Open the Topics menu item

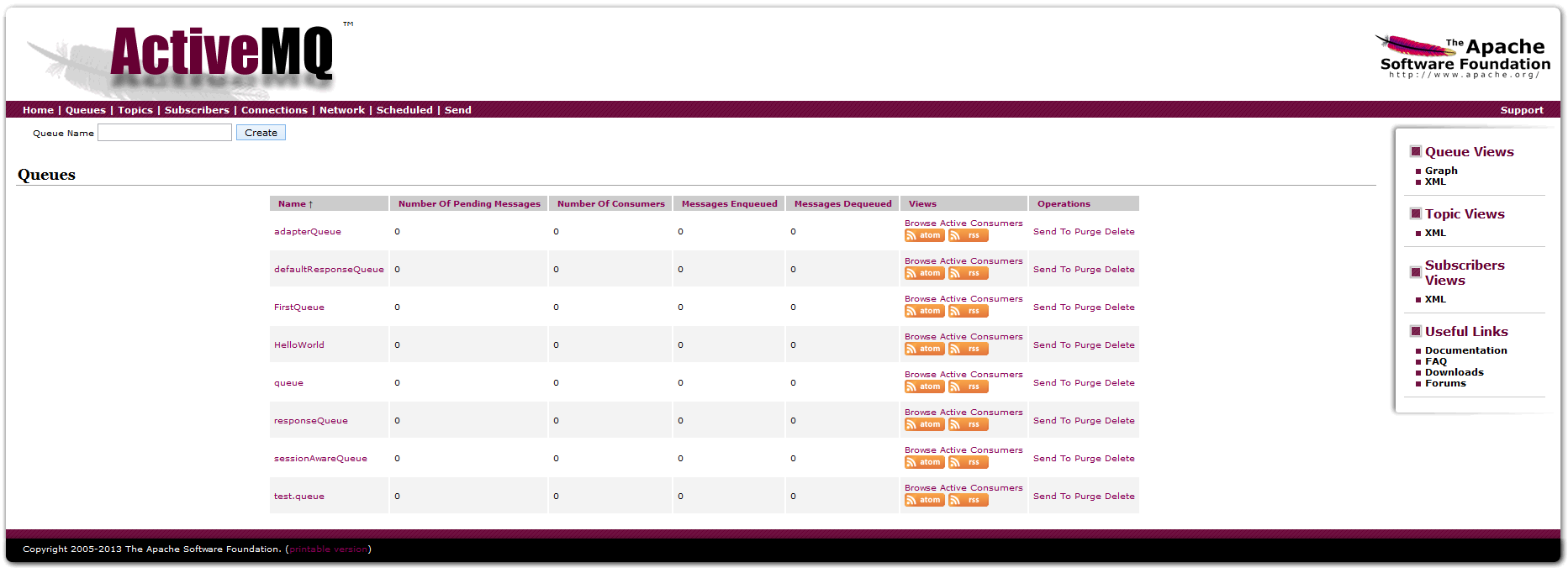tap(135, 110)
